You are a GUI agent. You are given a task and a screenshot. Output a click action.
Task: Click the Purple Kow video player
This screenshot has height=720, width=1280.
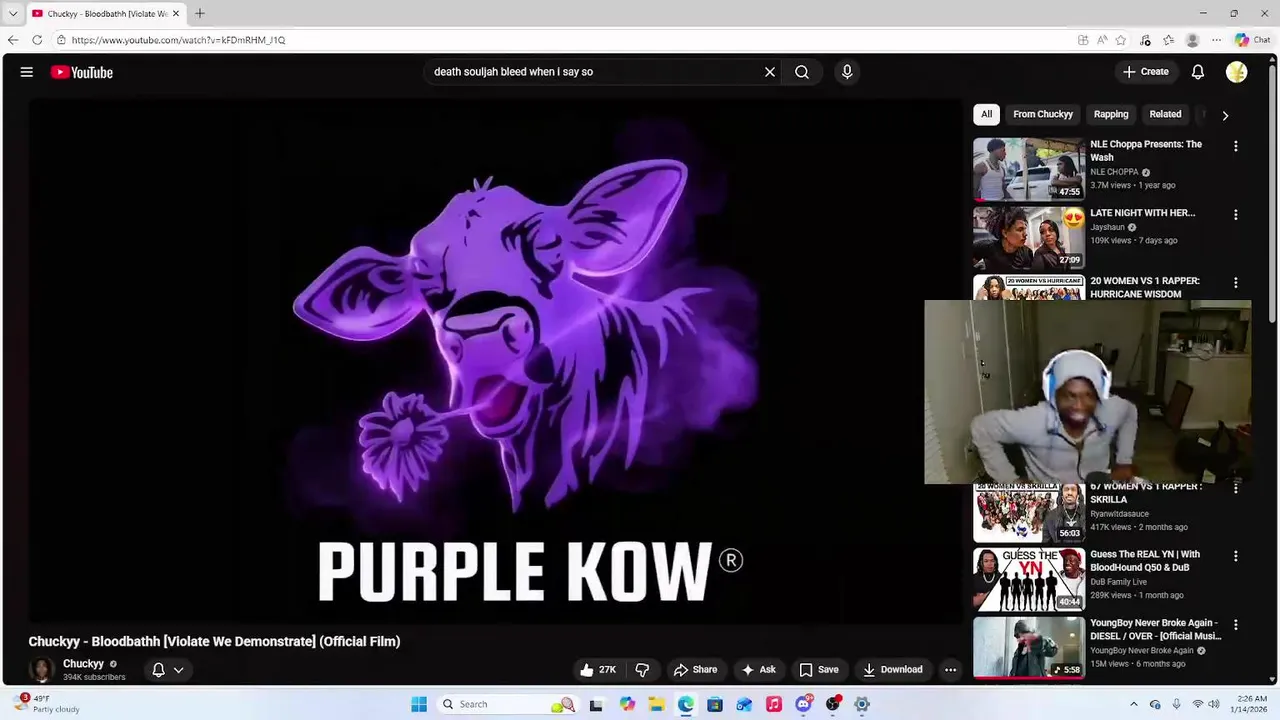[x=495, y=362]
